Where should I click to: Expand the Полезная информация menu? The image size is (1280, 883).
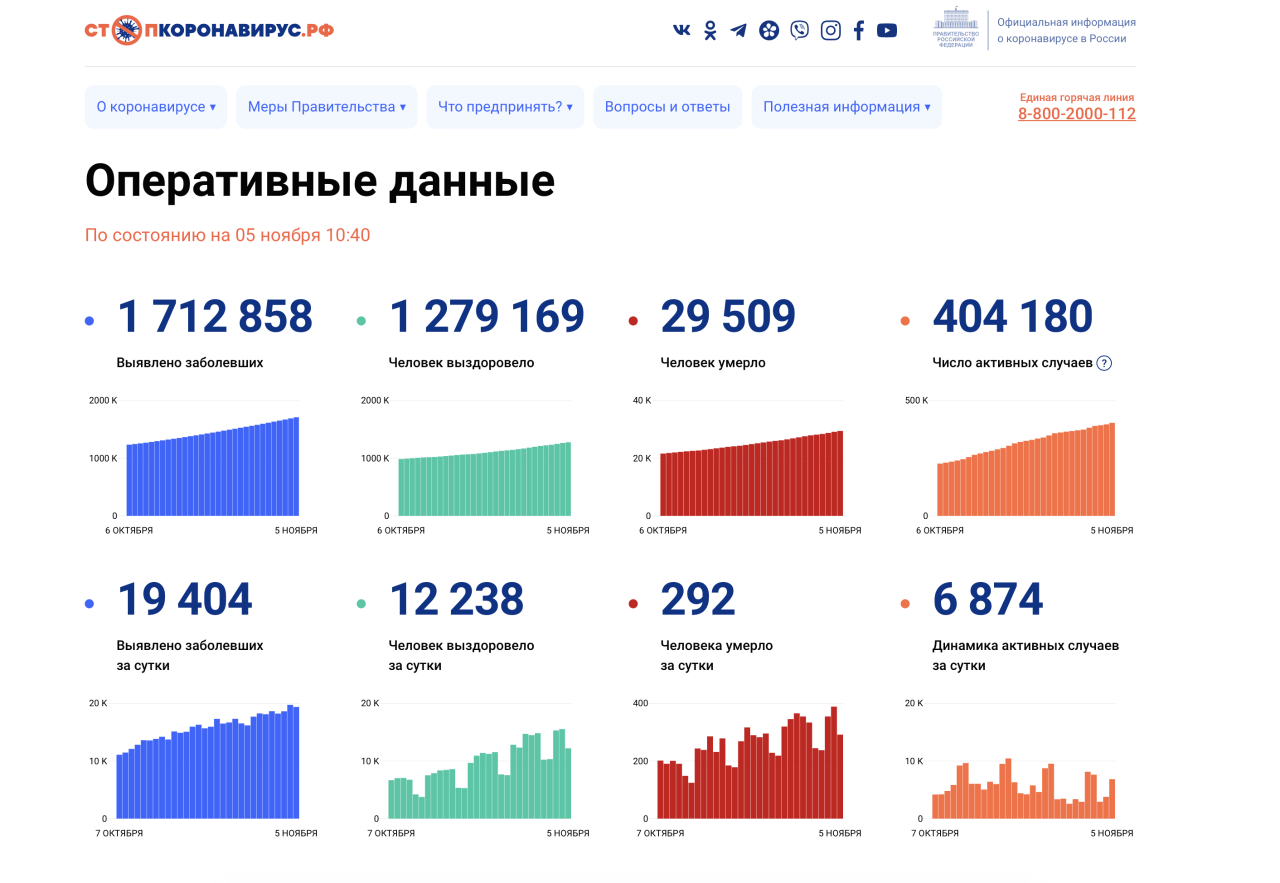point(847,107)
